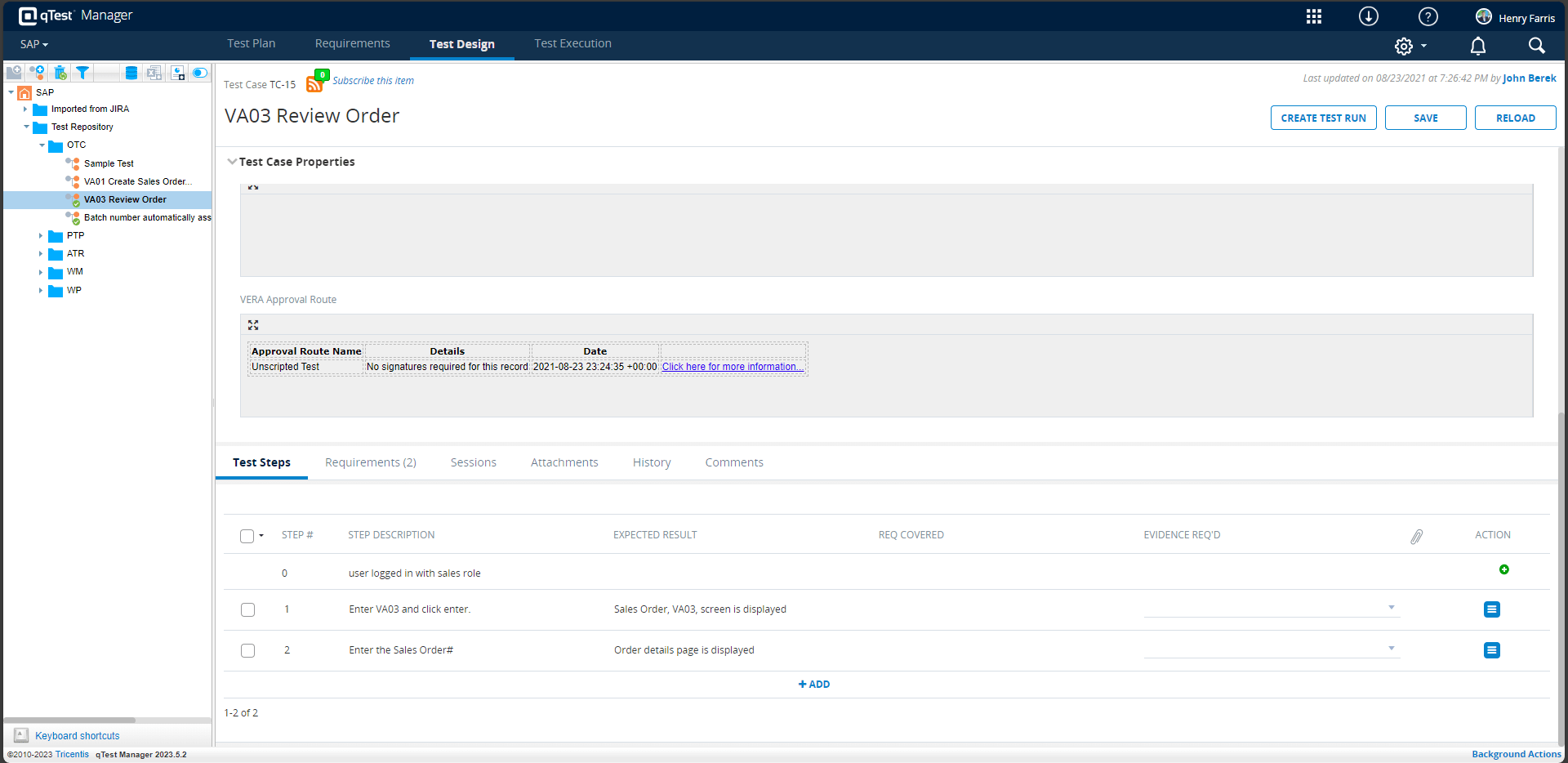Viewport: 1568px width, 763px height.
Task: Open the SAP project dropdown
Action: [x=34, y=44]
